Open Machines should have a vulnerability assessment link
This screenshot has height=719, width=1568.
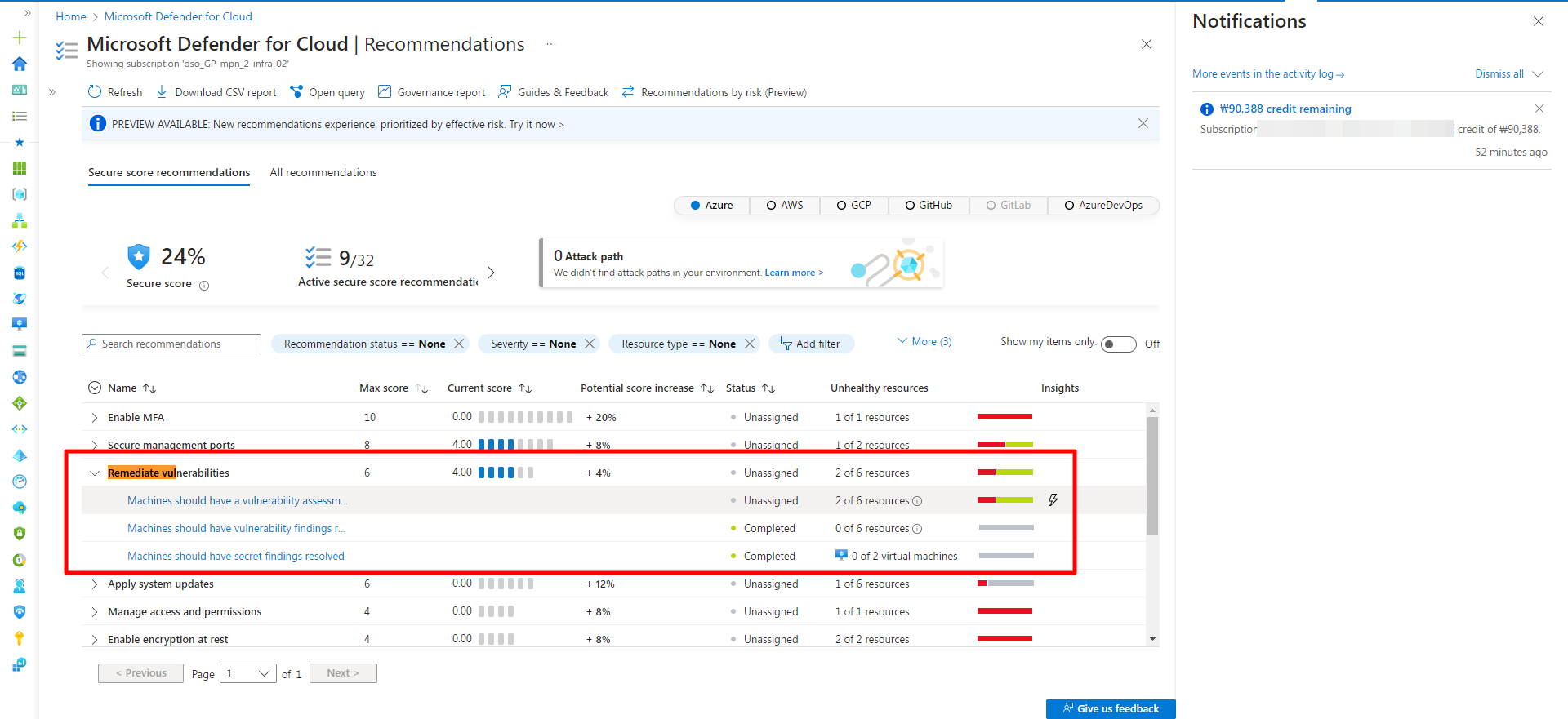(237, 500)
